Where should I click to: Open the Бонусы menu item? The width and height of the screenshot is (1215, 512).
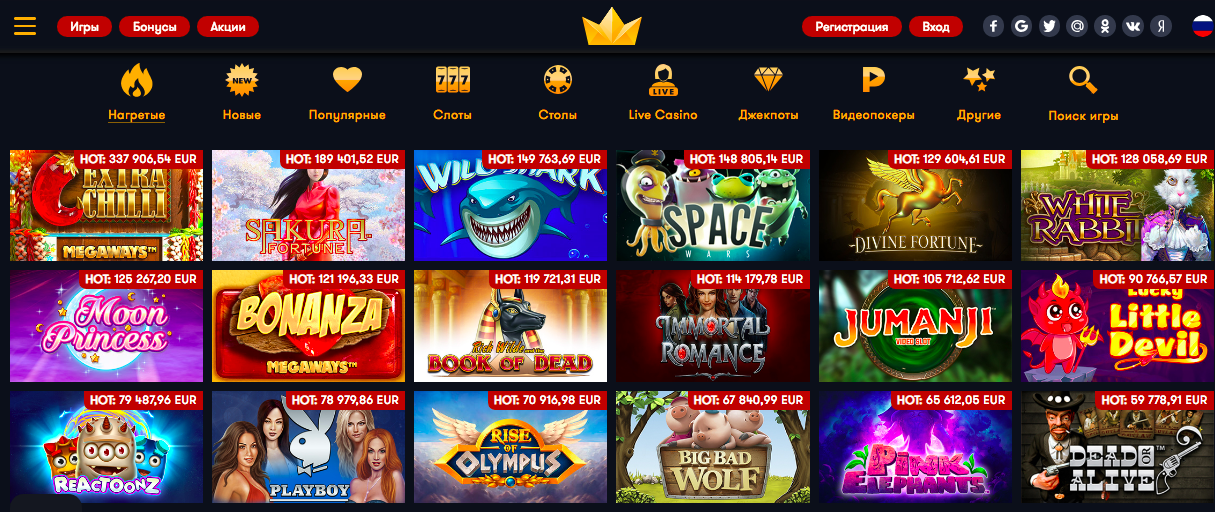click(154, 27)
